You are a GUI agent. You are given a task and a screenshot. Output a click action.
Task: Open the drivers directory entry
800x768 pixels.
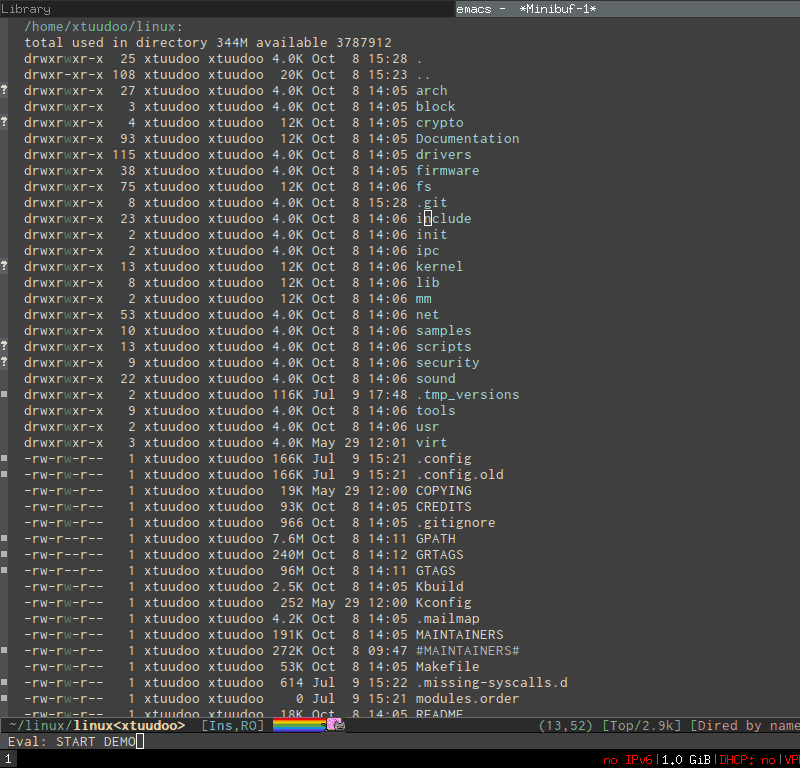(x=442, y=154)
